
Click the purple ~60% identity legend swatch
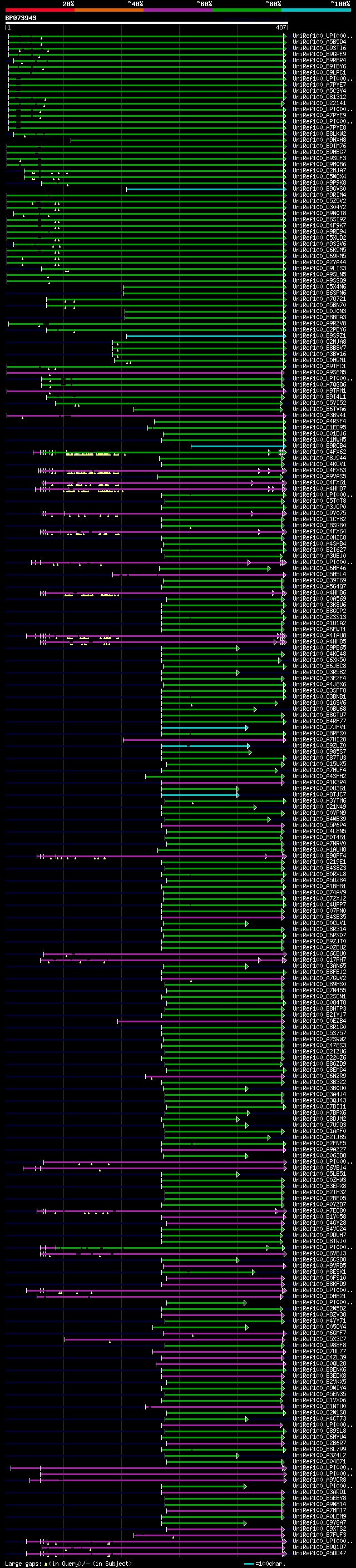point(177,10)
